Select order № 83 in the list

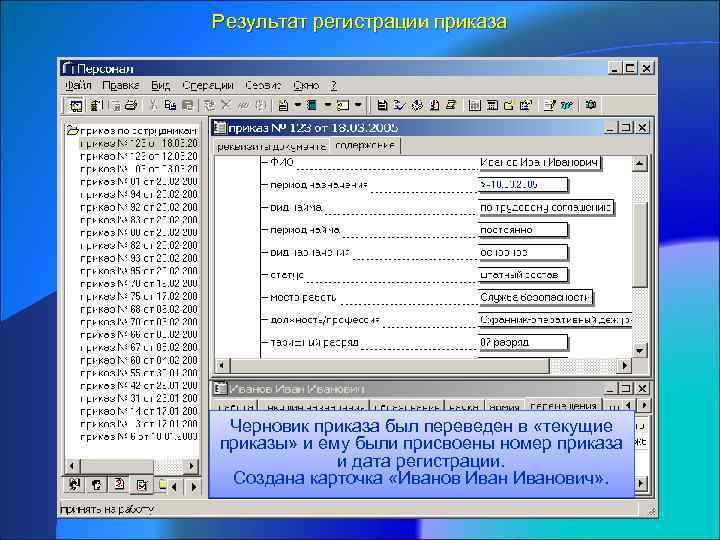[139, 220]
